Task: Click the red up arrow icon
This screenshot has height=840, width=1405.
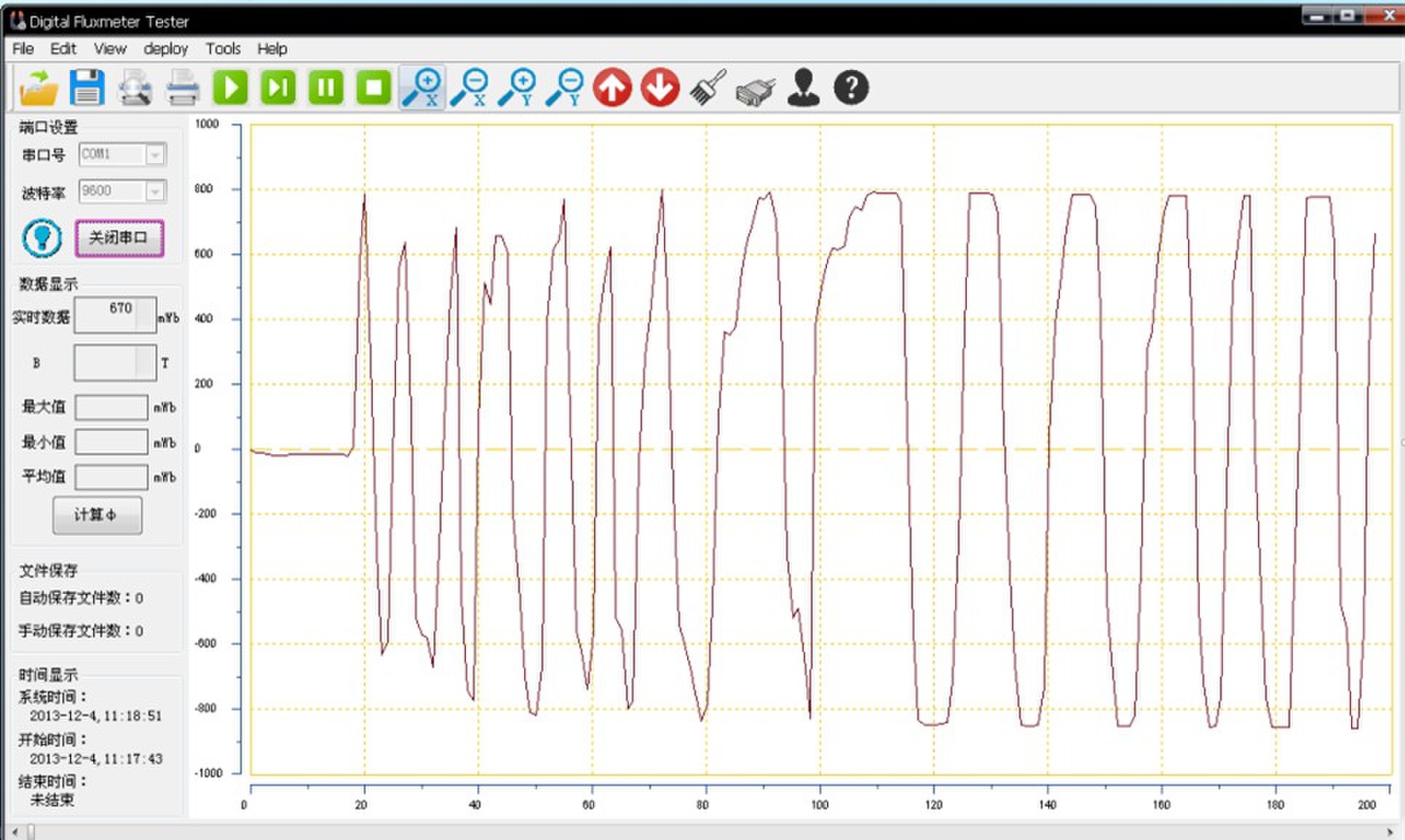Action: [612, 87]
